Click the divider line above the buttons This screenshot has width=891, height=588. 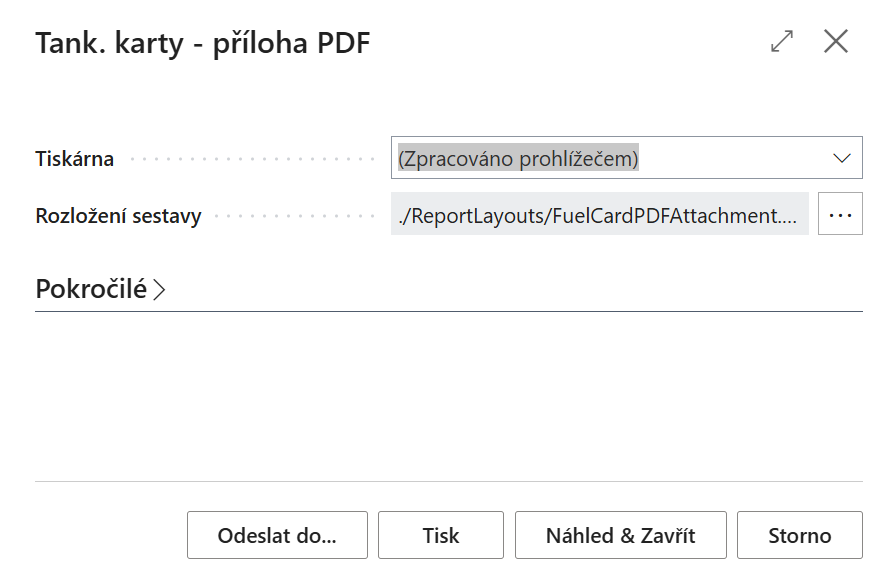[x=448, y=482]
